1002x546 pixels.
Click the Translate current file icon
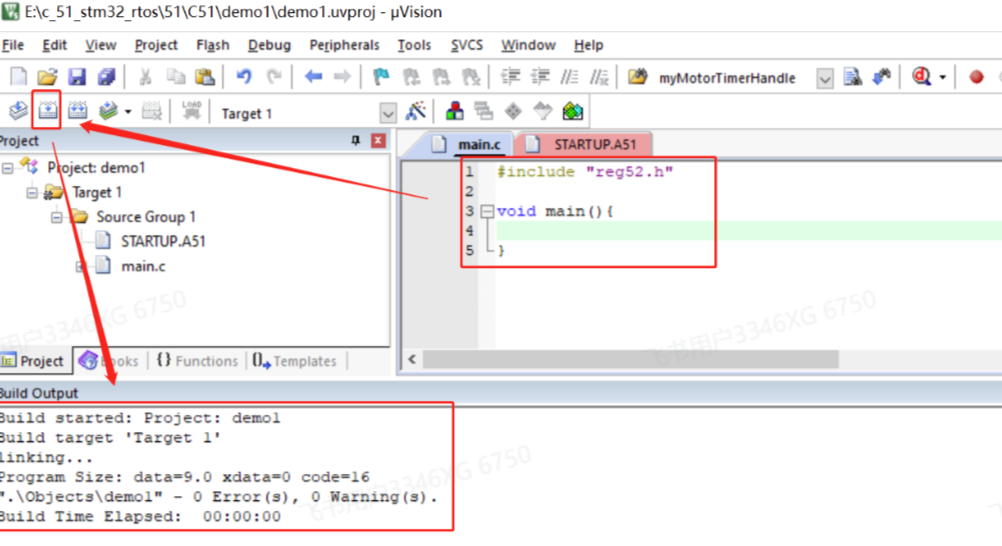[18, 111]
